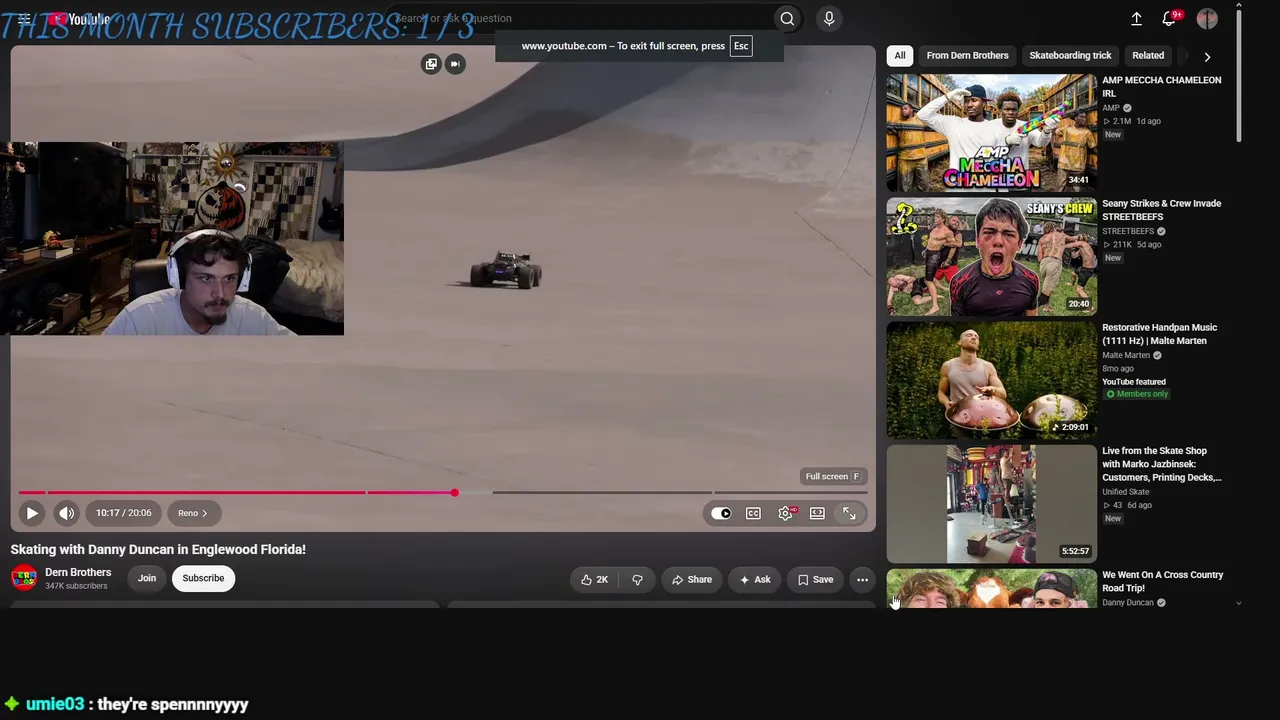
Task: Like the video with 2K likes
Action: (x=594, y=579)
